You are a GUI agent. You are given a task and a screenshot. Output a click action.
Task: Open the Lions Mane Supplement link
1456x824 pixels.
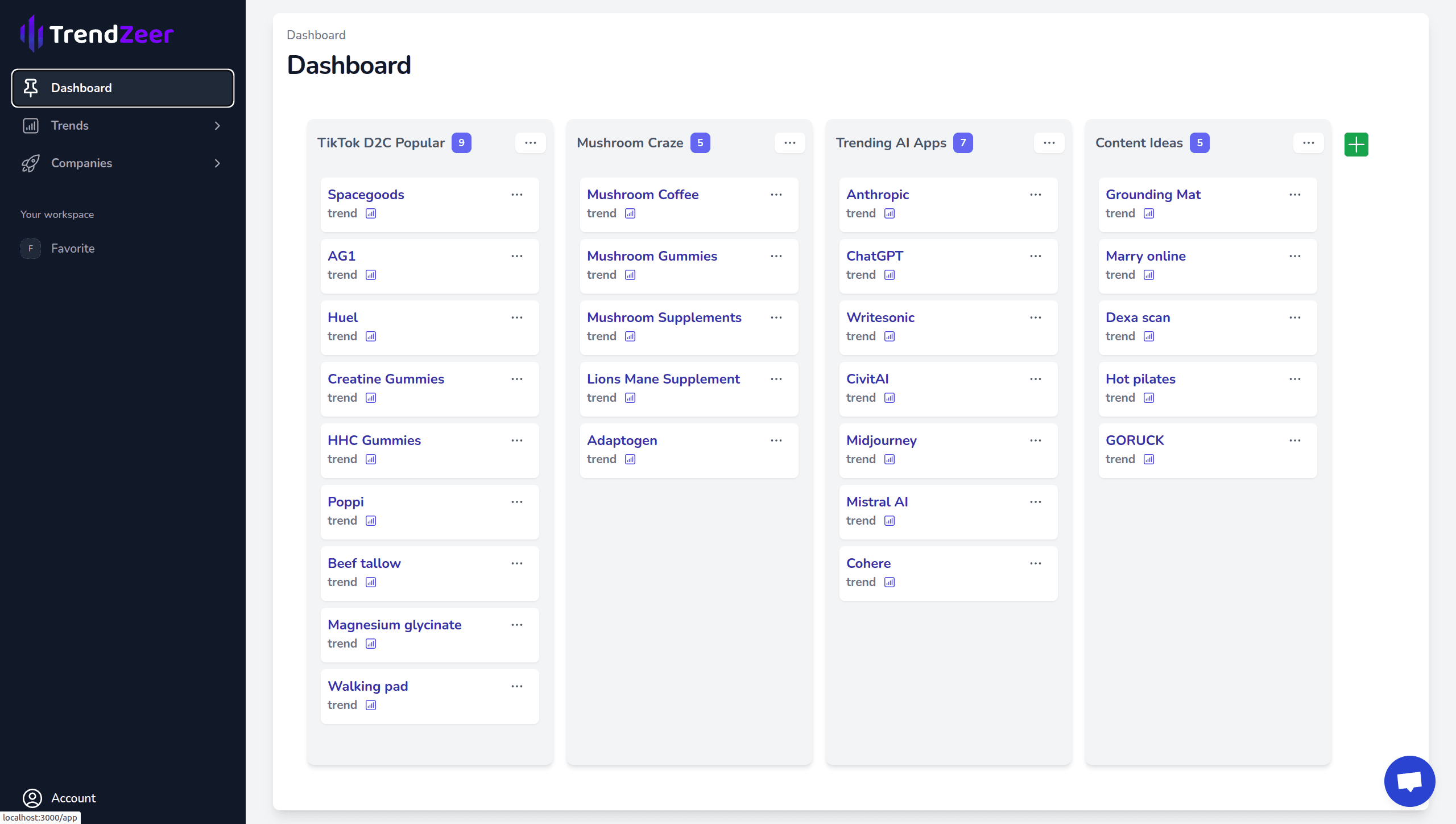coord(663,379)
